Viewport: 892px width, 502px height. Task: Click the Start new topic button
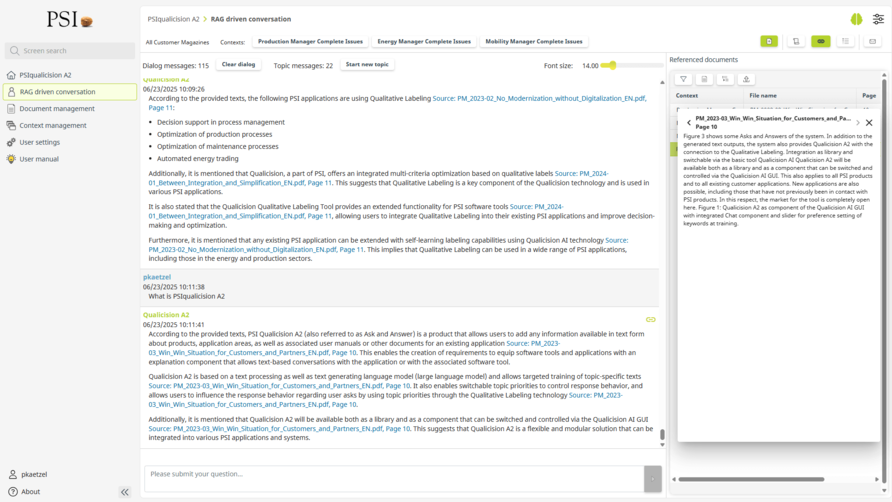(x=367, y=65)
